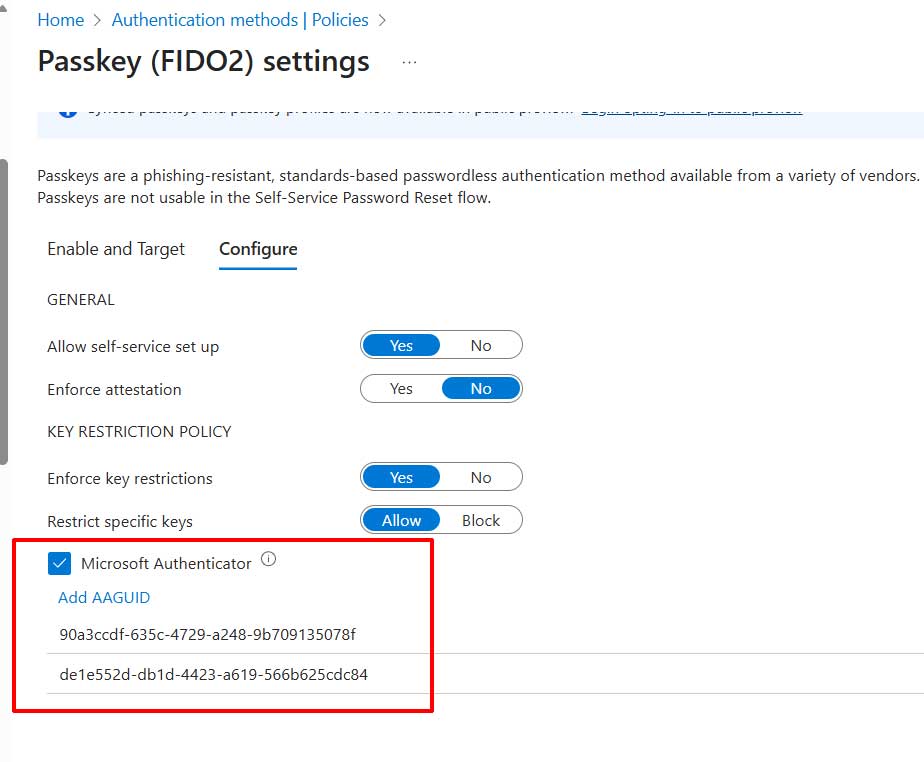924x762 pixels.
Task: Click the Add AAGUID link
Action: [x=104, y=598]
